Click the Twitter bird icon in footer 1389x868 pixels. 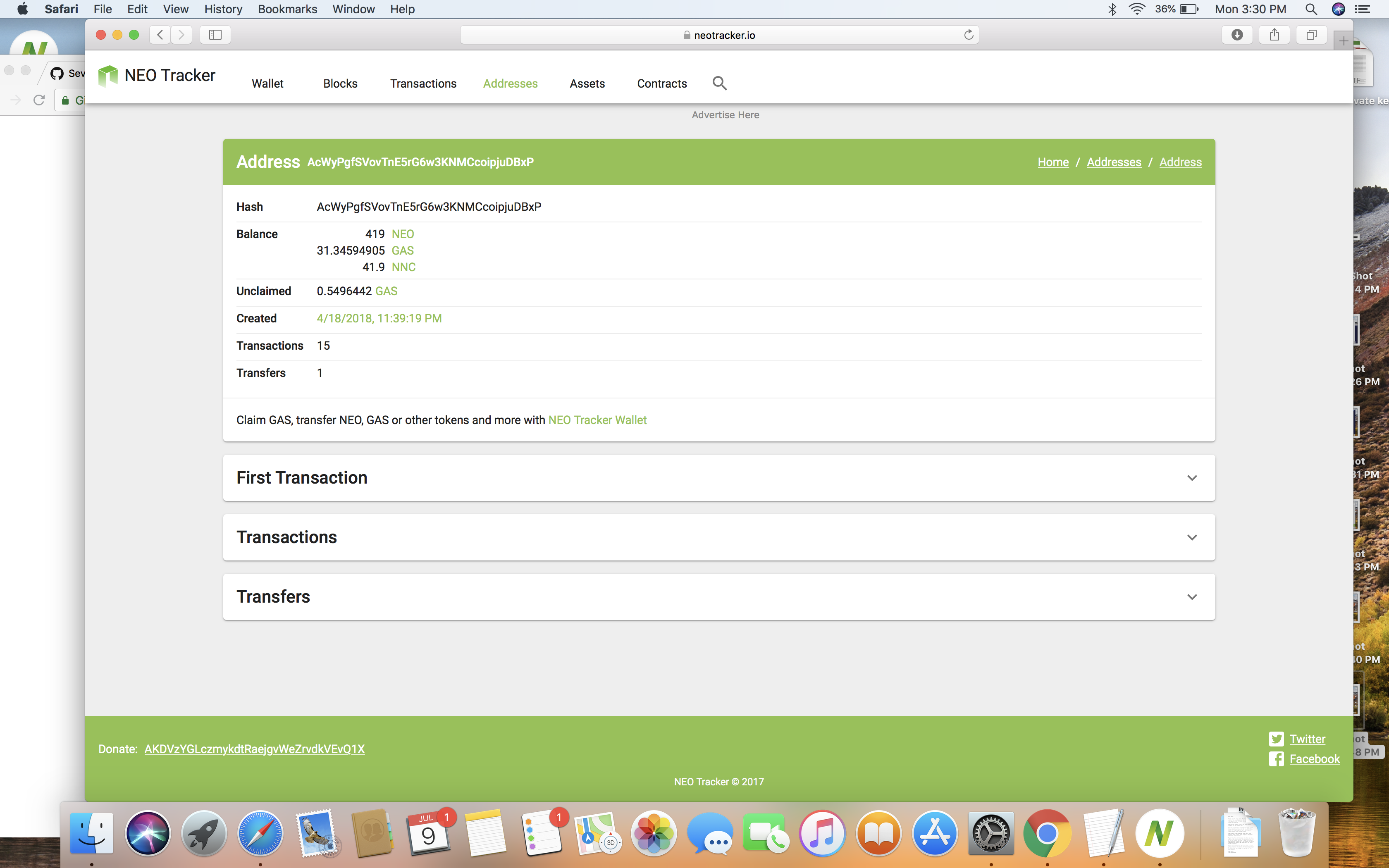click(x=1277, y=739)
